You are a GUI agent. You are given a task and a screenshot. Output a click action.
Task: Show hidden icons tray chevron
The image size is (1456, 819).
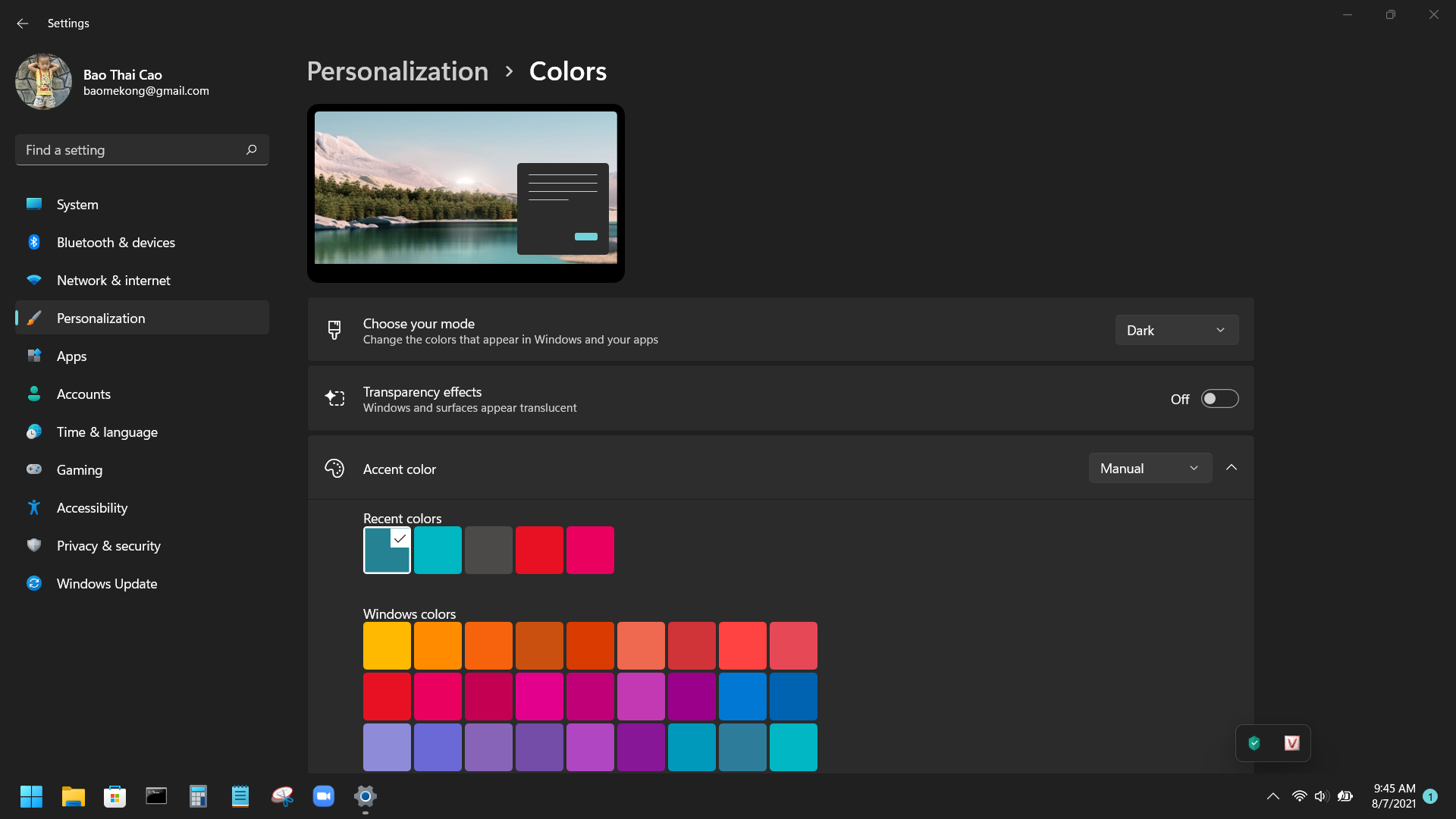(1273, 796)
